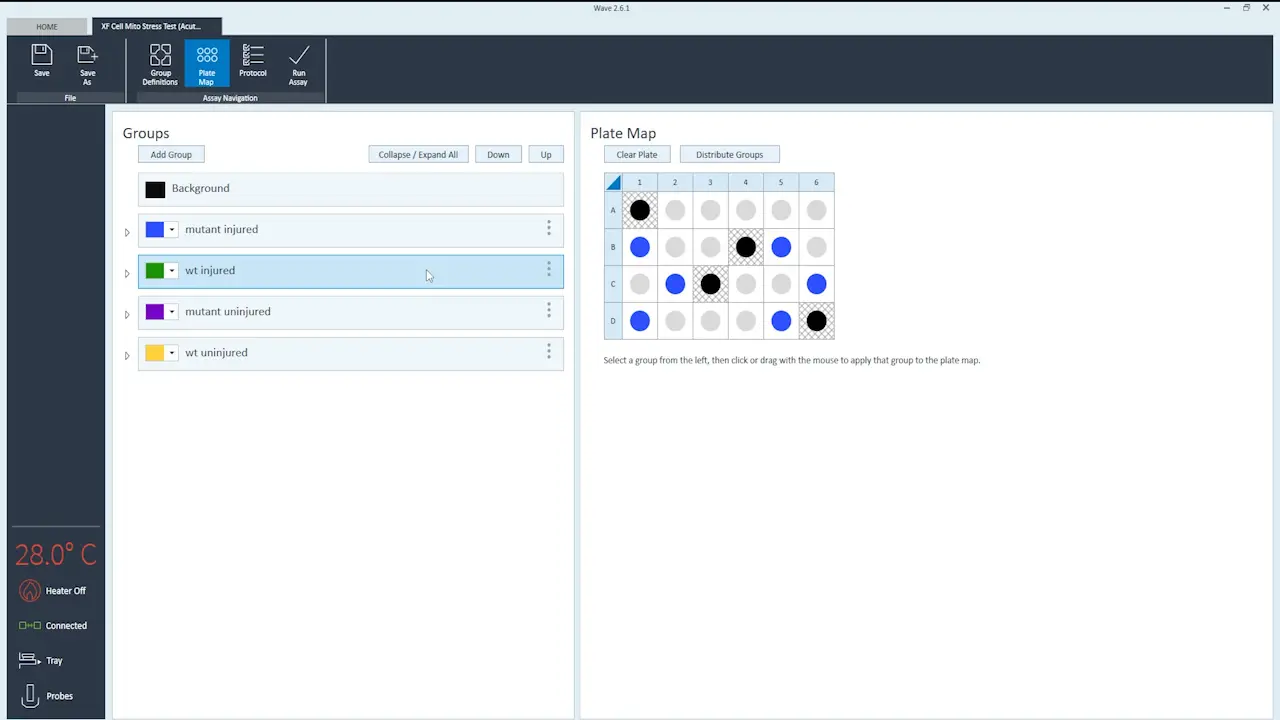
Task: Select all wells via plate corner triangle
Action: click(613, 182)
